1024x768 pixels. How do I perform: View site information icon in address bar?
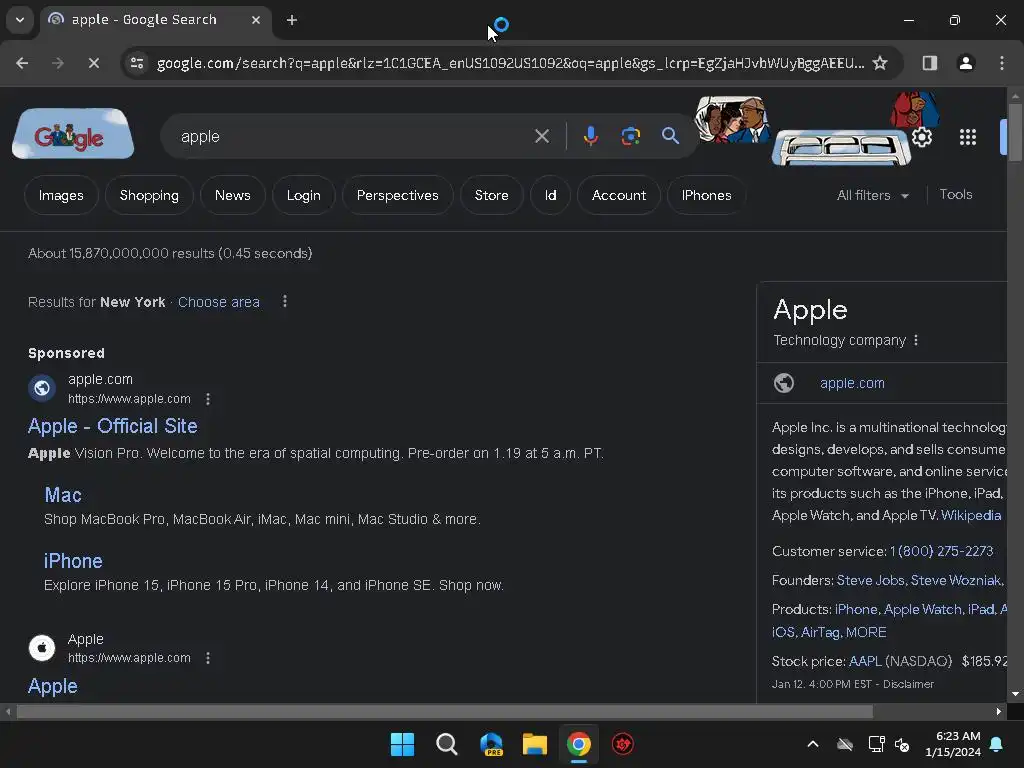137,63
